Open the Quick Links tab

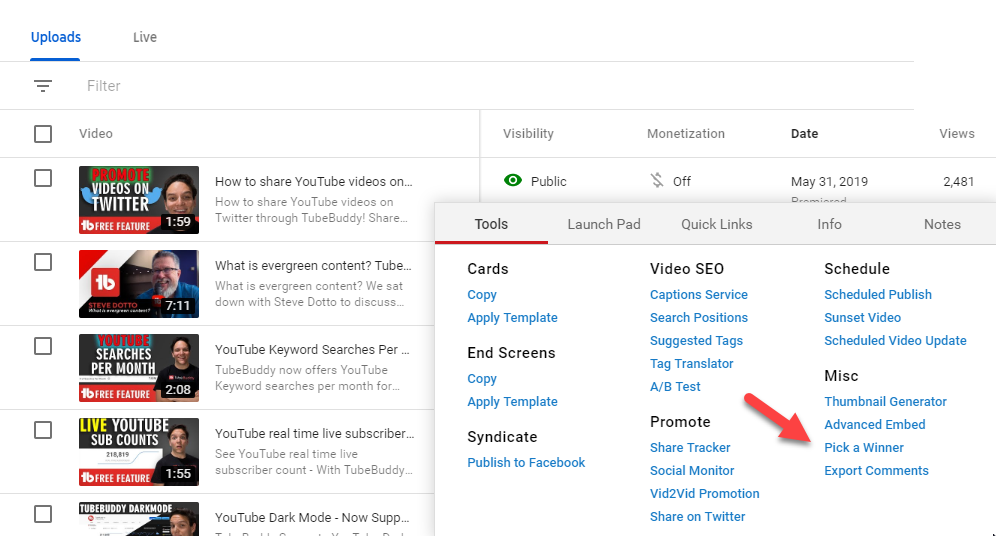click(x=717, y=224)
